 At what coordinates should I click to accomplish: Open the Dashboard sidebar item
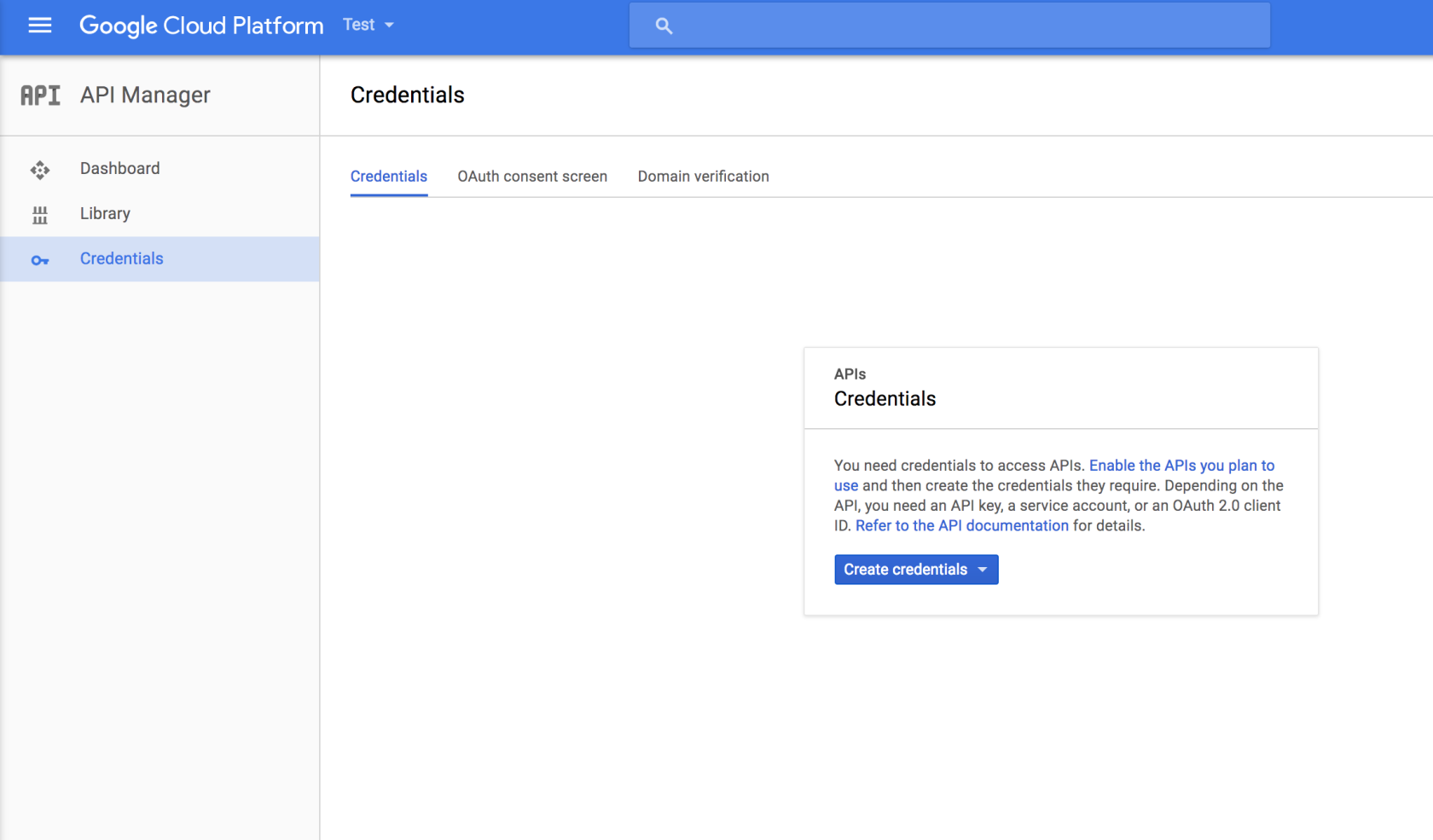[x=160, y=169]
